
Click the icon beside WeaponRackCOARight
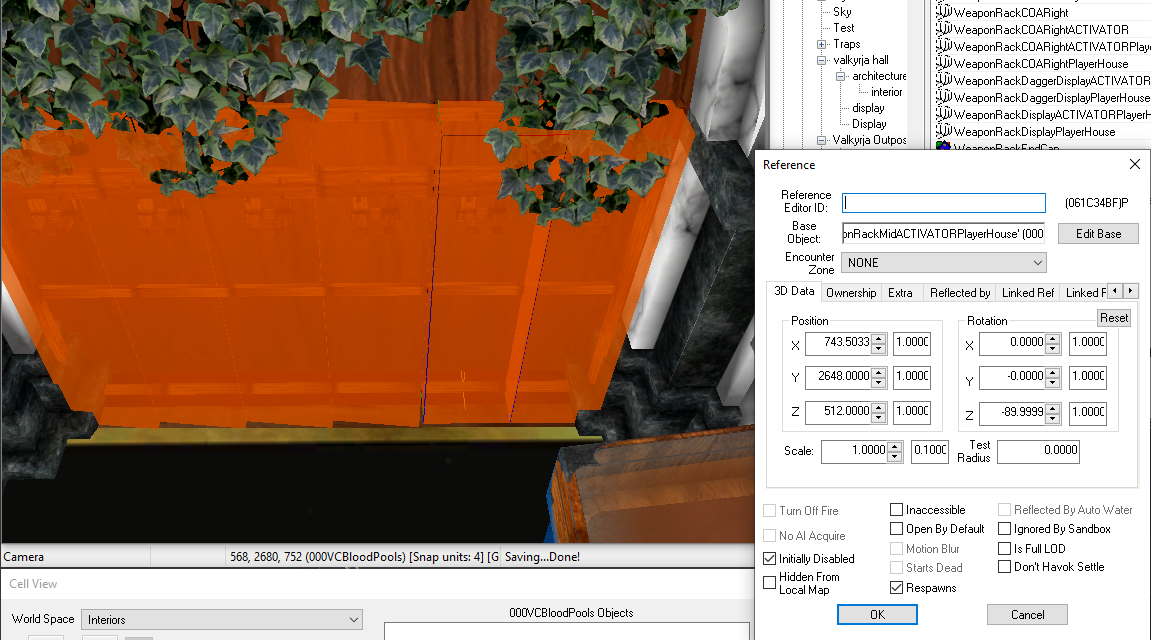pyautogui.click(x=944, y=12)
